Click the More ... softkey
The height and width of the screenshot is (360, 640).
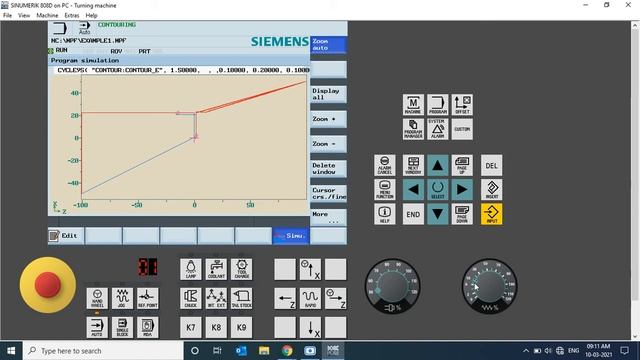point(329,218)
